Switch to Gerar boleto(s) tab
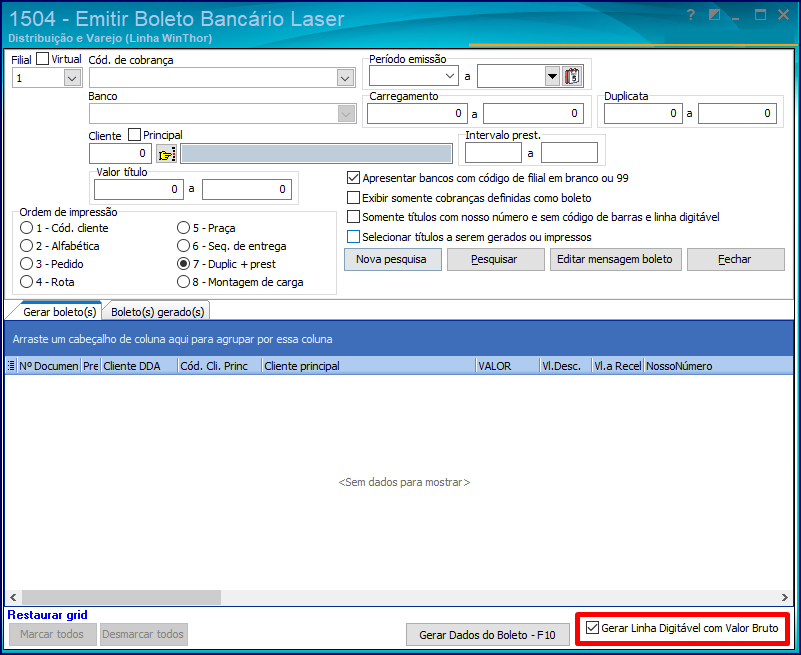Image resolution: width=801 pixels, height=655 pixels. pos(59,312)
